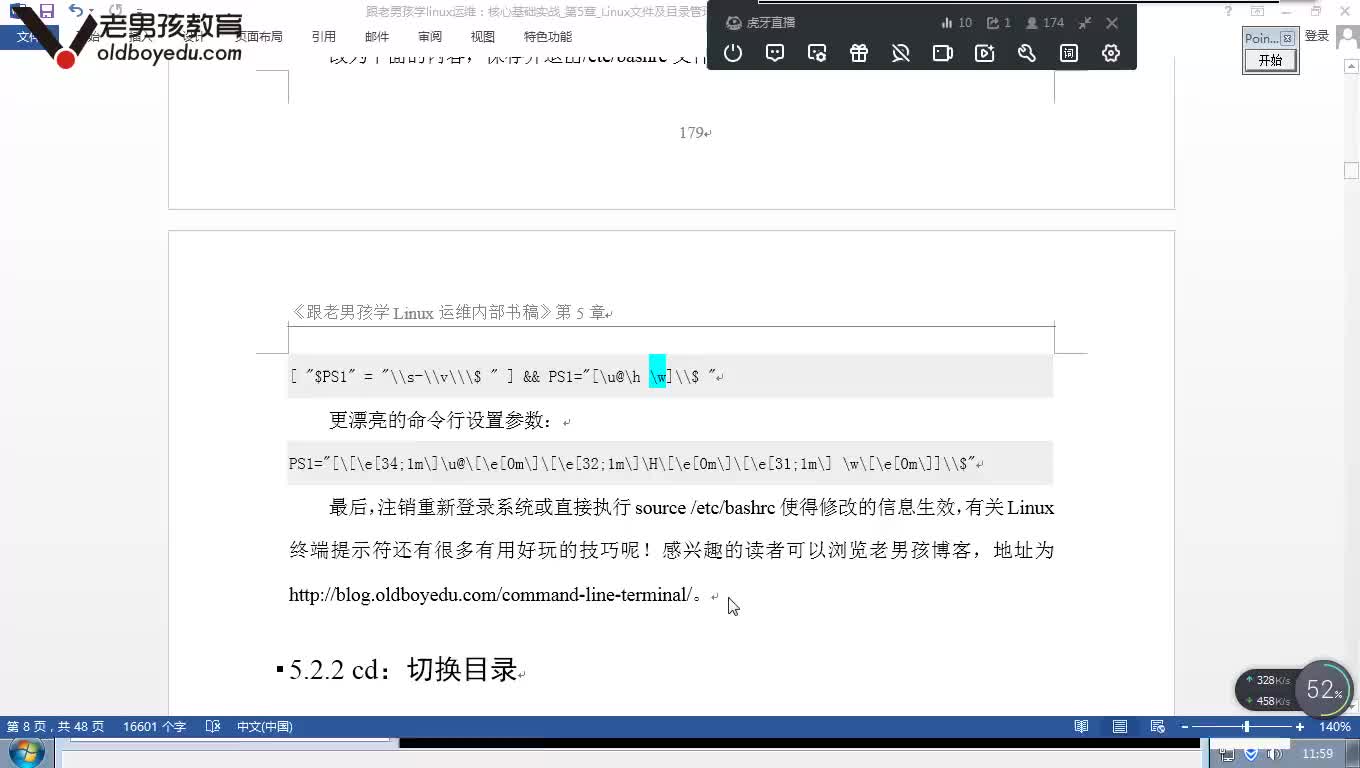Viewport: 1360px width, 768px height.
Task: Open the Undo history dropdown arrow
Action: pyautogui.click(x=89, y=12)
